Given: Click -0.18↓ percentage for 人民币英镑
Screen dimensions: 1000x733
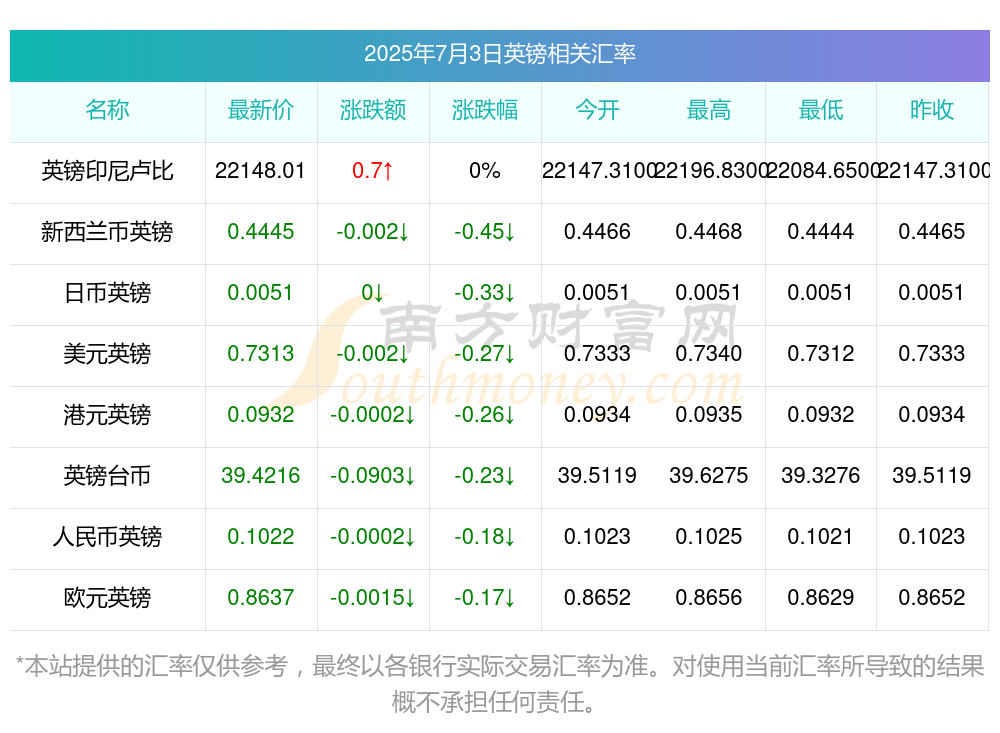Looking at the screenshot, I should pyautogui.click(x=485, y=537).
